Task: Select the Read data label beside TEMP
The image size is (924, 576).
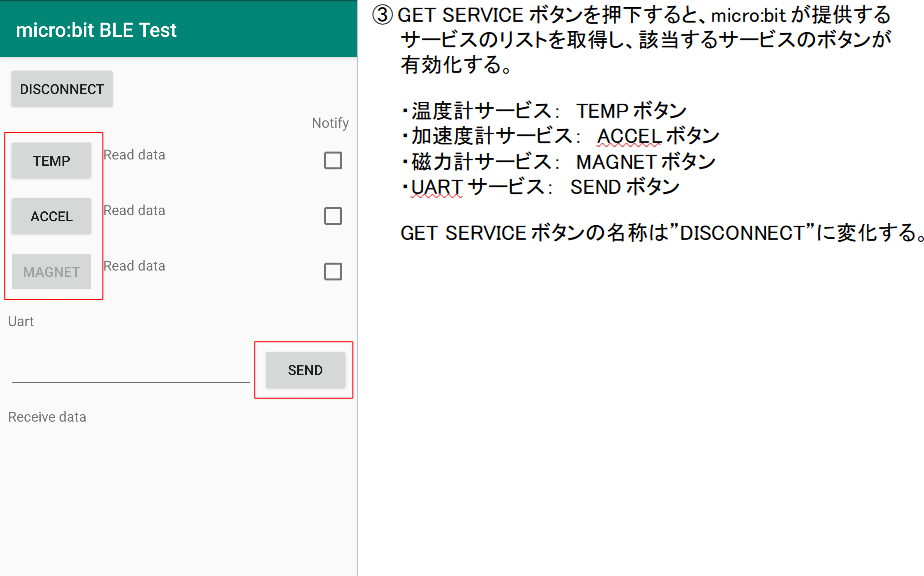Action: 135,155
